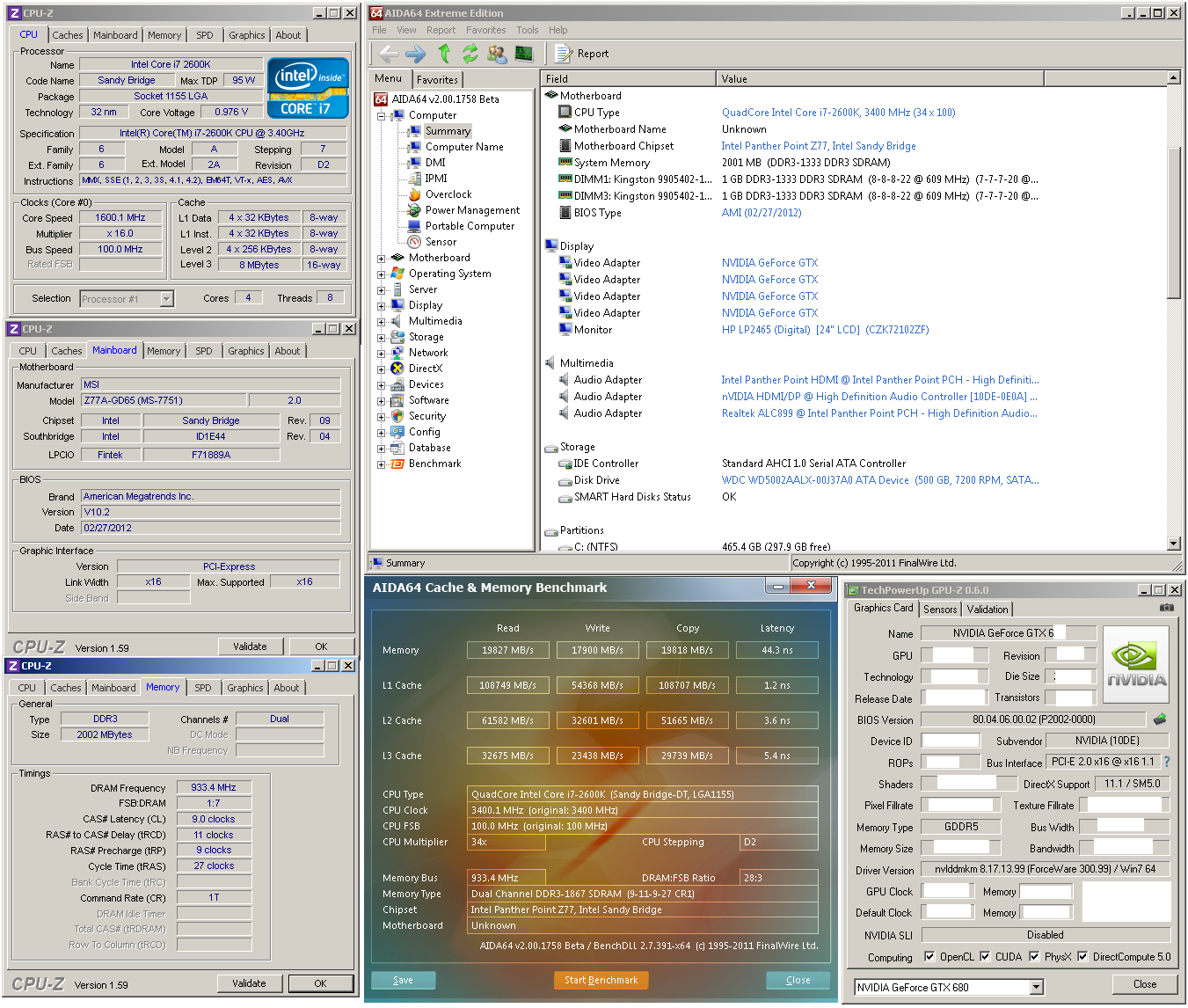
Task: Click the AIDA64 vertical scrollbar thumb
Action: point(1173,222)
